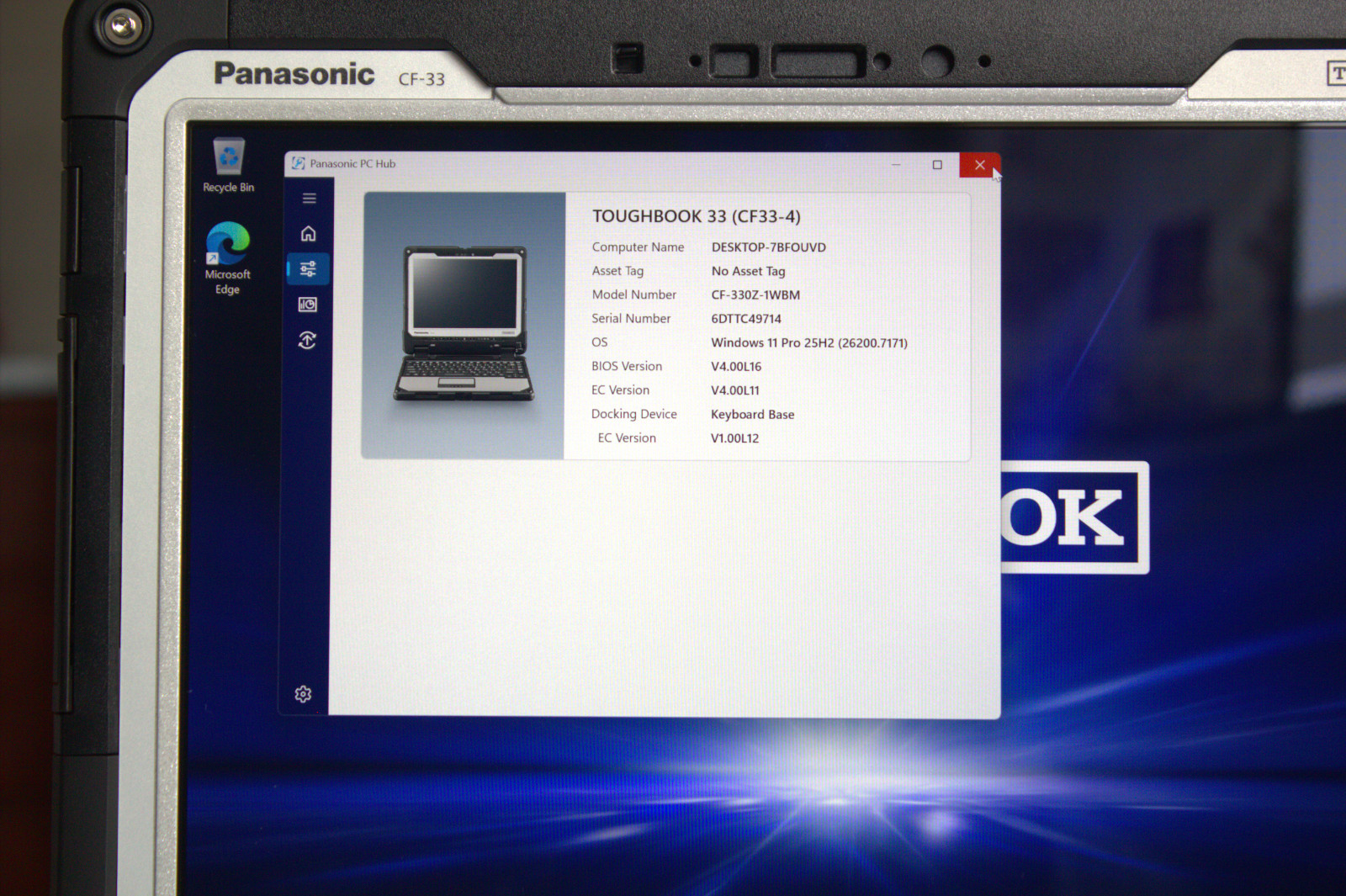Click EC version V4.00L11
Viewport: 1346px width, 896px height.
click(x=735, y=390)
